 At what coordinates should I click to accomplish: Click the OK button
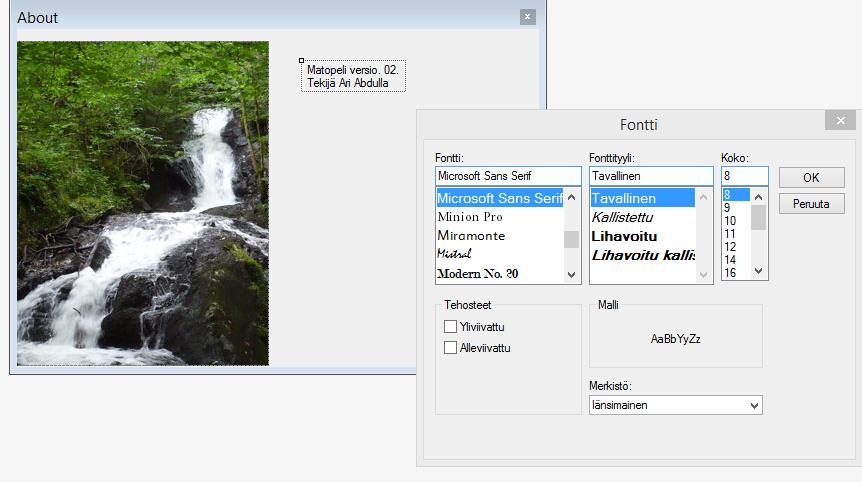[x=811, y=178]
